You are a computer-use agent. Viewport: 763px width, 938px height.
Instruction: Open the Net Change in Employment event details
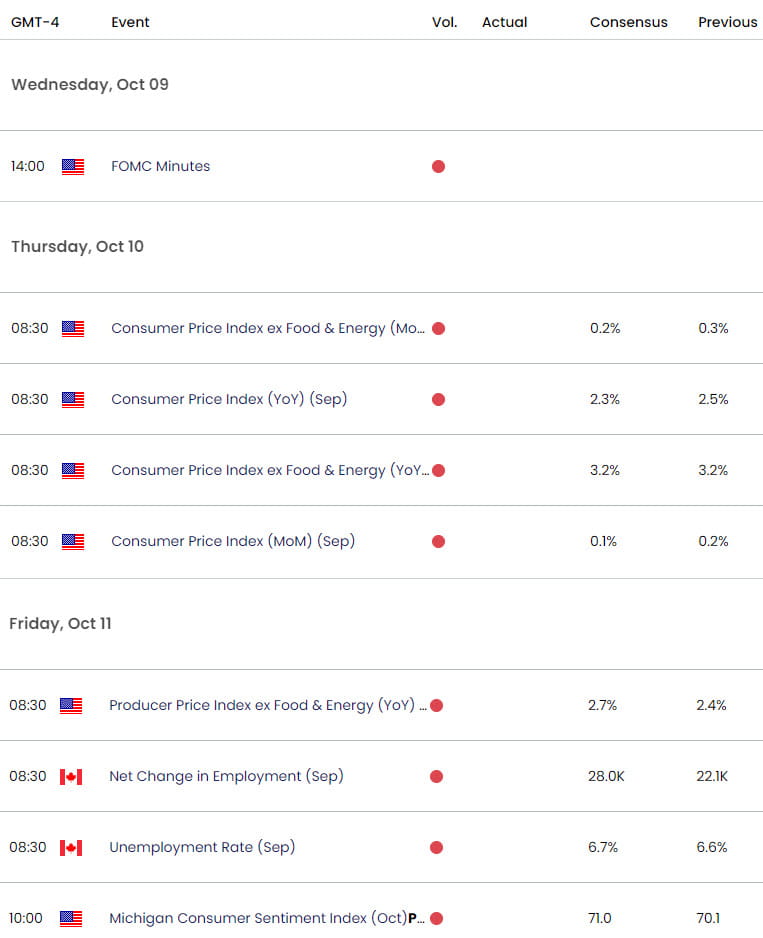click(226, 776)
